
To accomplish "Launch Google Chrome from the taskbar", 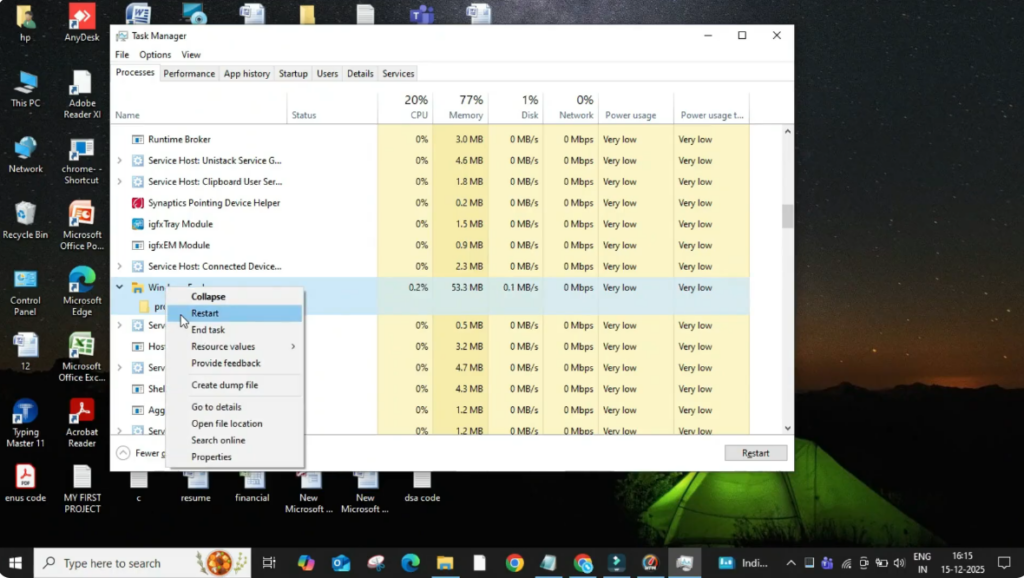I will 513,562.
